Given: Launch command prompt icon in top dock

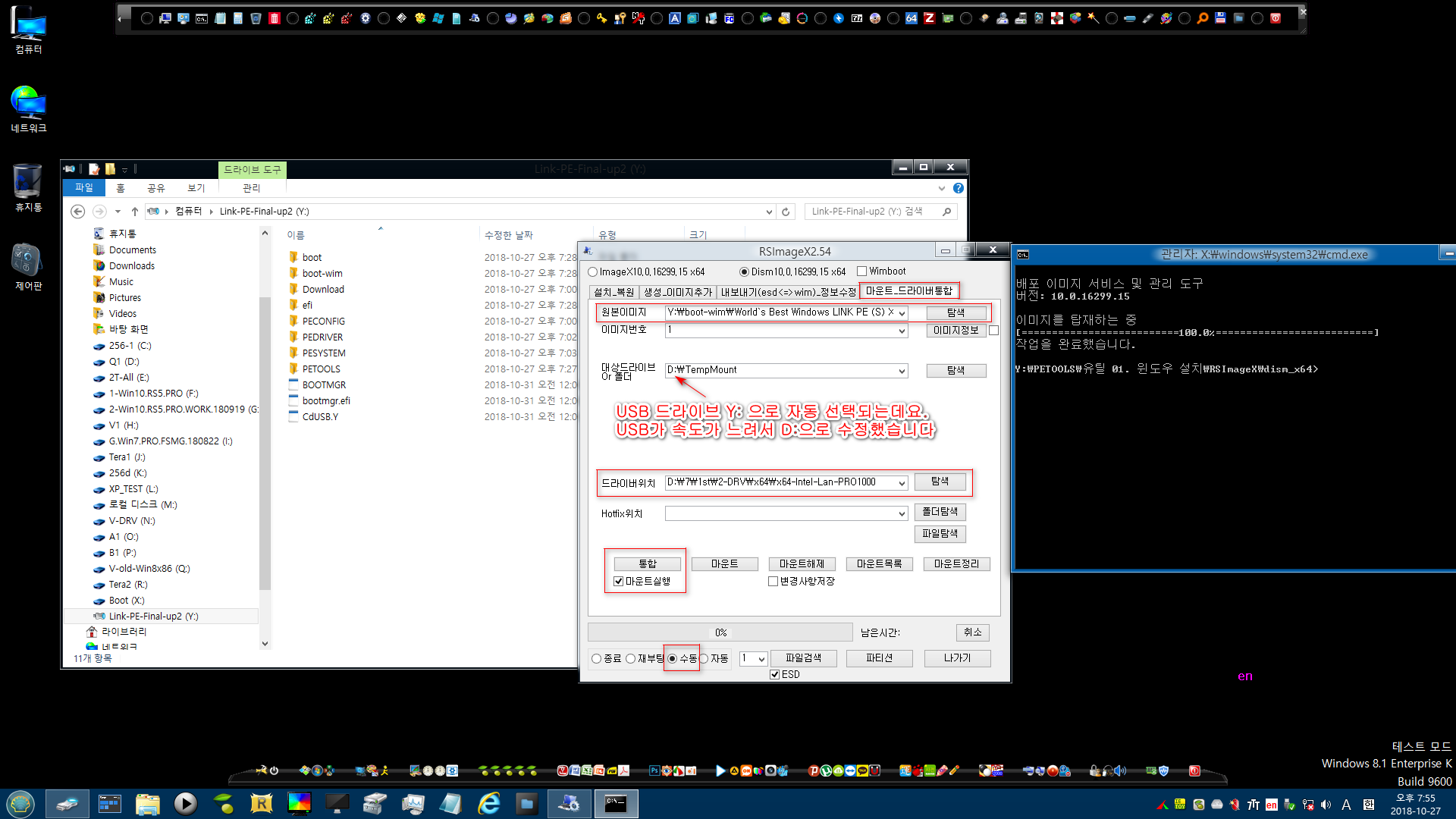Looking at the screenshot, I should (x=202, y=18).
